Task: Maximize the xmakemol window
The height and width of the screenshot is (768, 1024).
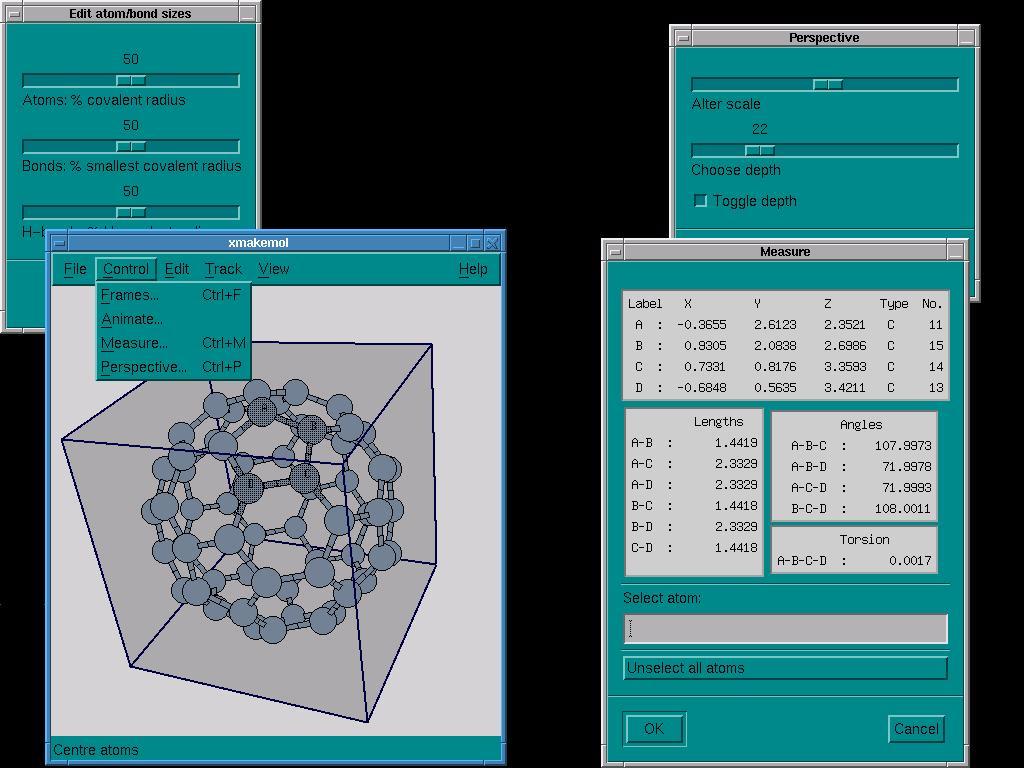Action: [475, 243]
